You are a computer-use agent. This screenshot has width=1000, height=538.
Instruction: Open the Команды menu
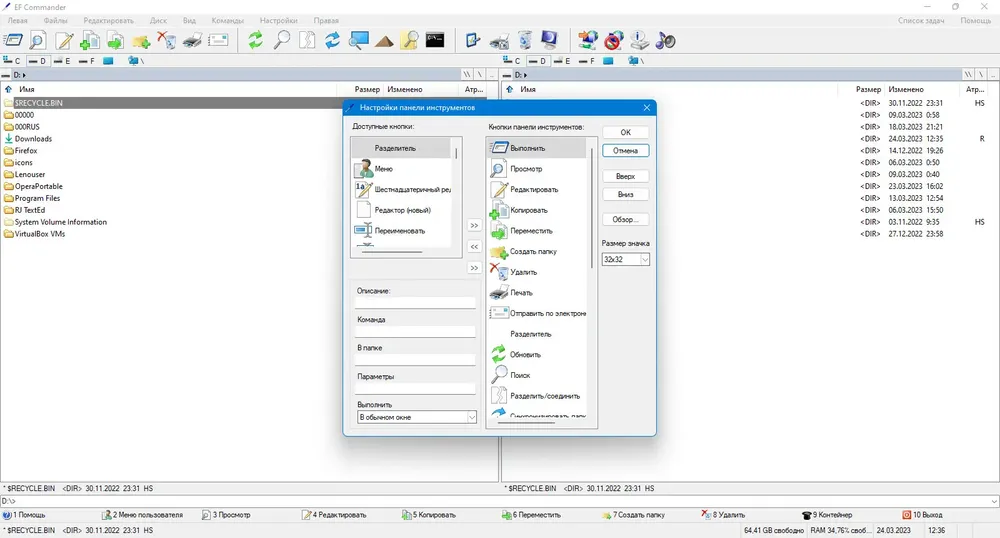[228, 20]
